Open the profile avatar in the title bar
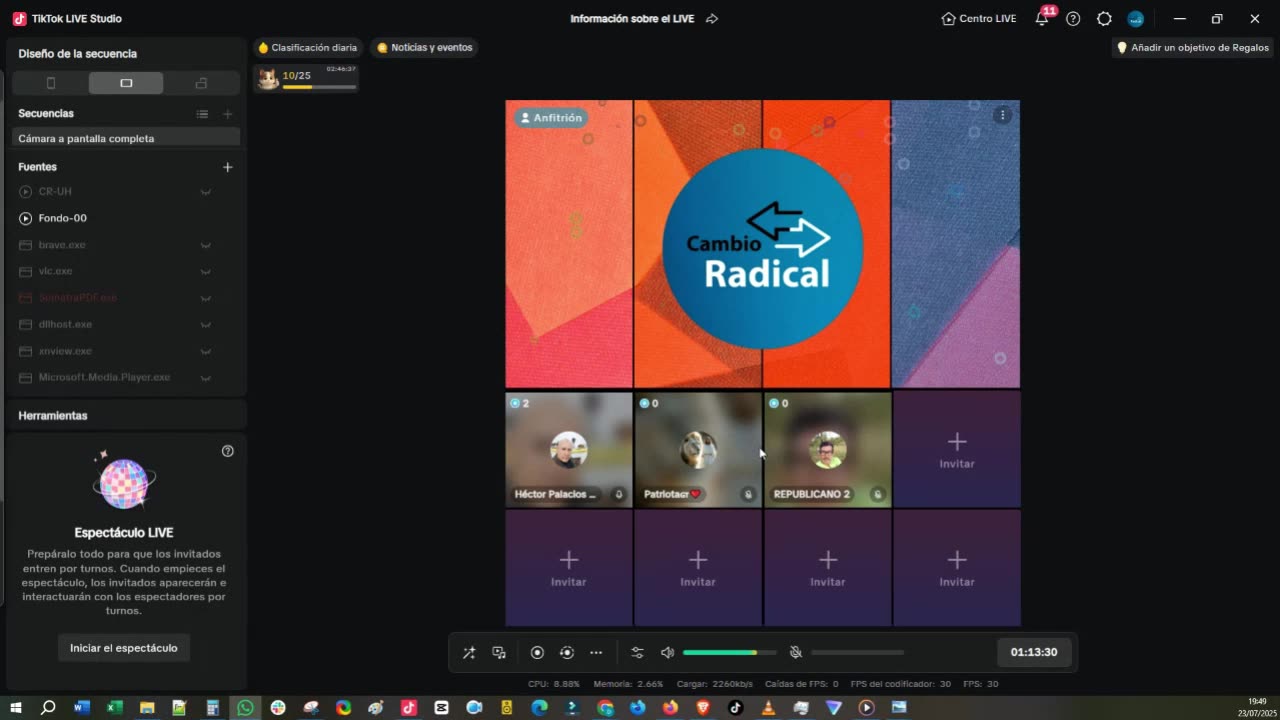 [1135, 19]
